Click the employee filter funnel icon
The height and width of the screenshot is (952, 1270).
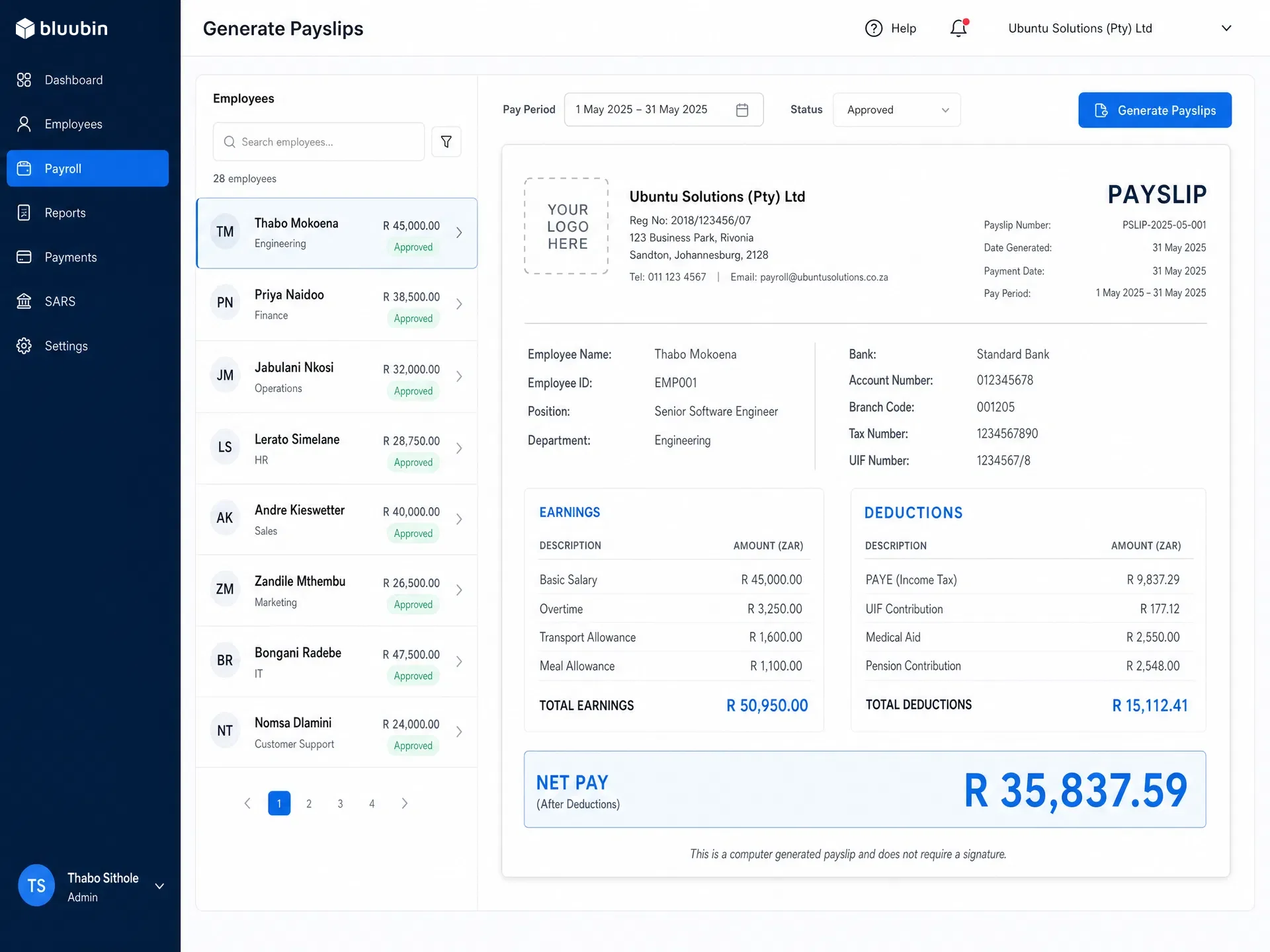click(x=446, y=141)
